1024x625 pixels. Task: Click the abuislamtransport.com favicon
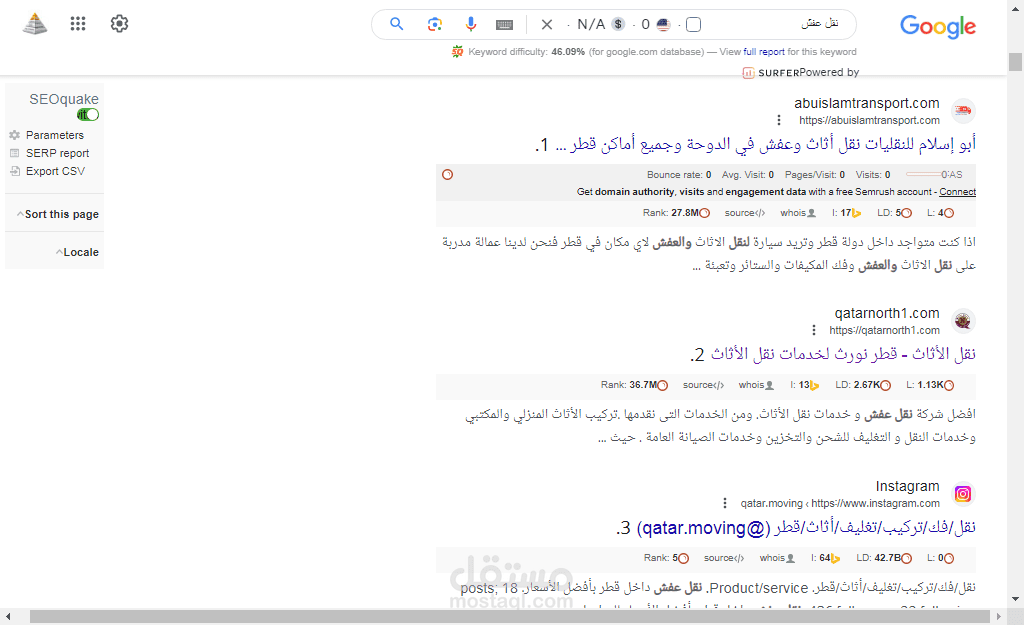pos(963,111)
